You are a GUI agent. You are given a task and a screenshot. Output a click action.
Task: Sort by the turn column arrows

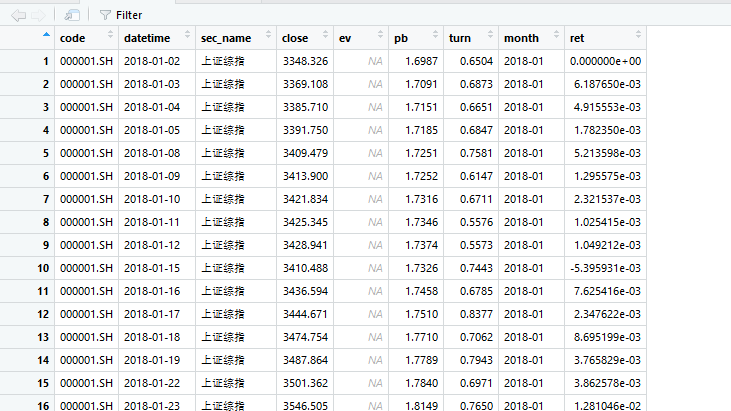tap(489, 38)
